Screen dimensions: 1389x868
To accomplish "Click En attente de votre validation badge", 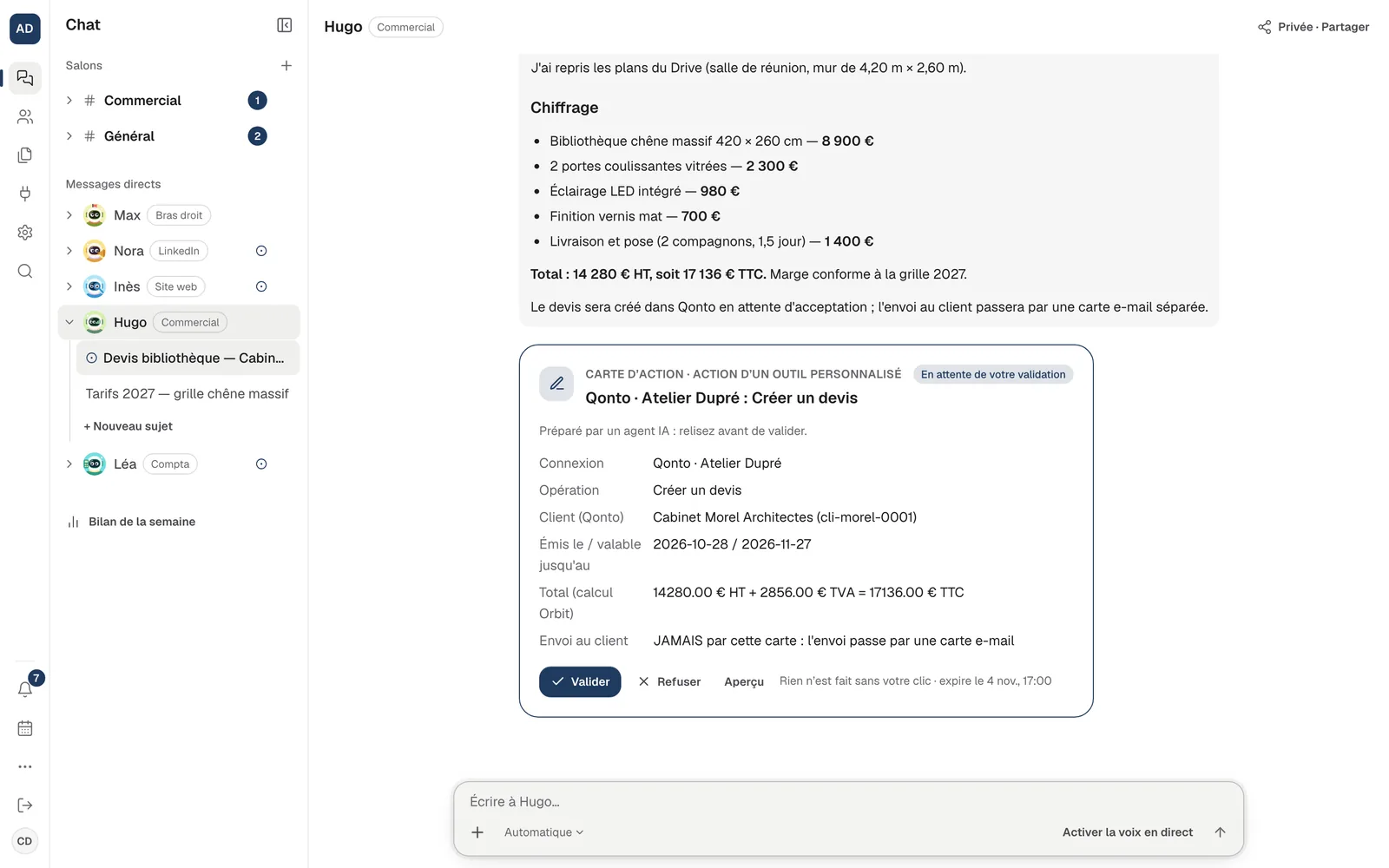I will pos(993,374).
